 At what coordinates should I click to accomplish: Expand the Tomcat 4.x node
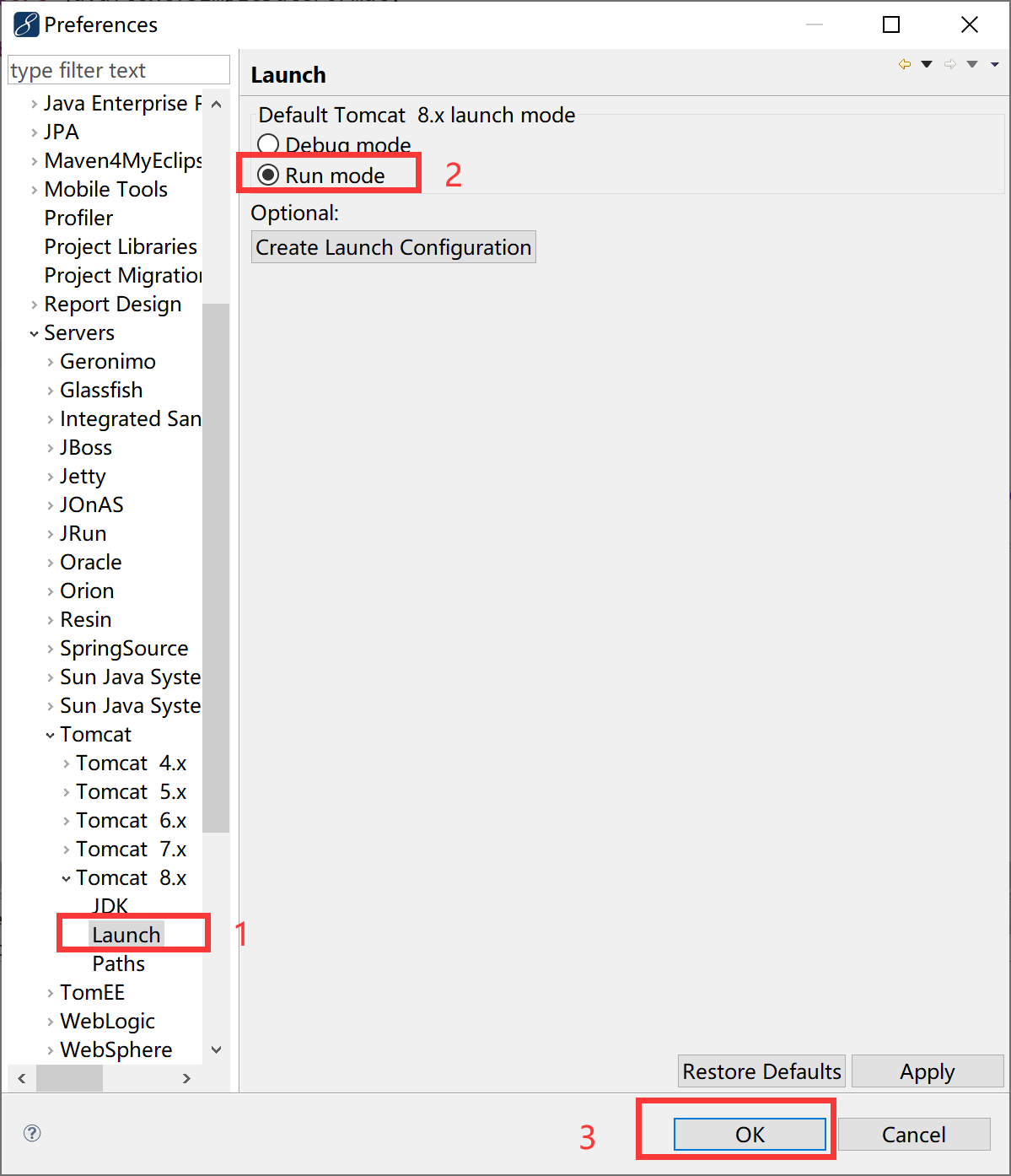[x=66, y=763]
